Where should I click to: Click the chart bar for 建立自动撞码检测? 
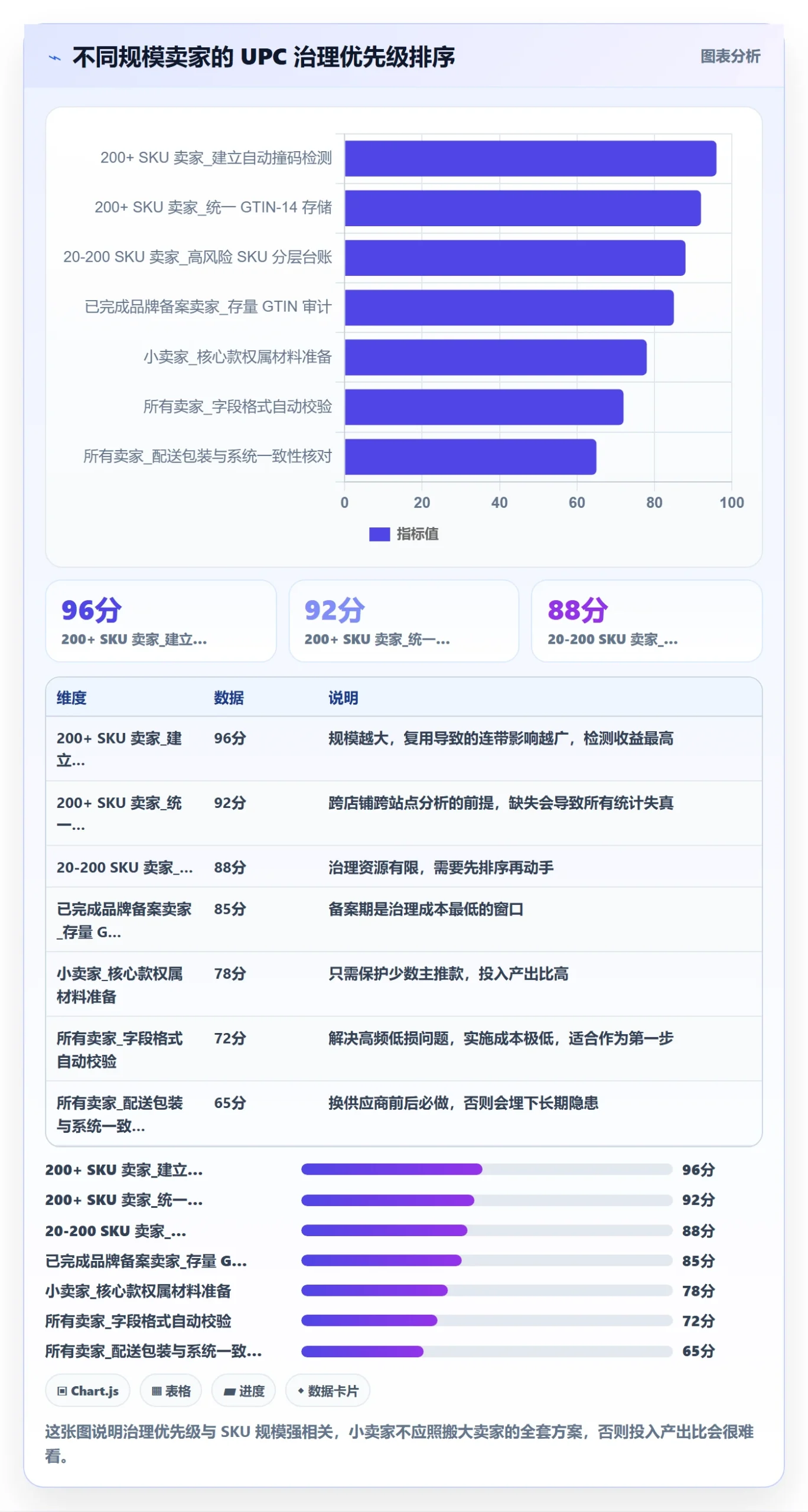530,158
